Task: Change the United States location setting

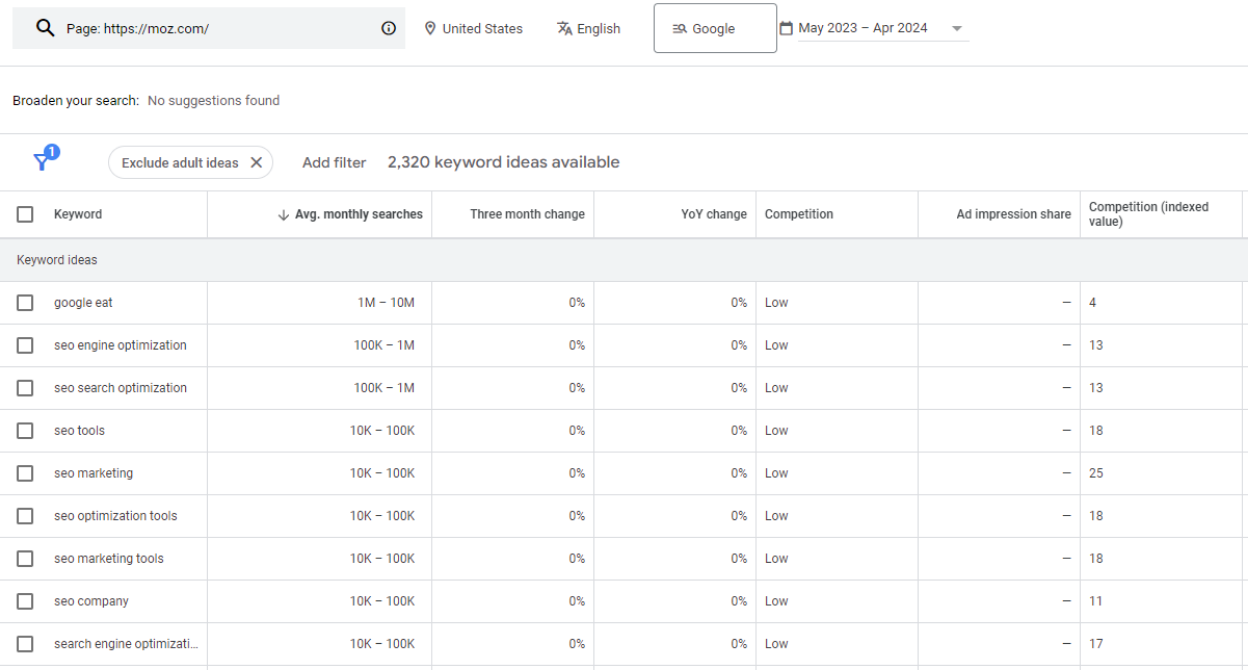Action: pyautogui.click(x=482, y=28)
